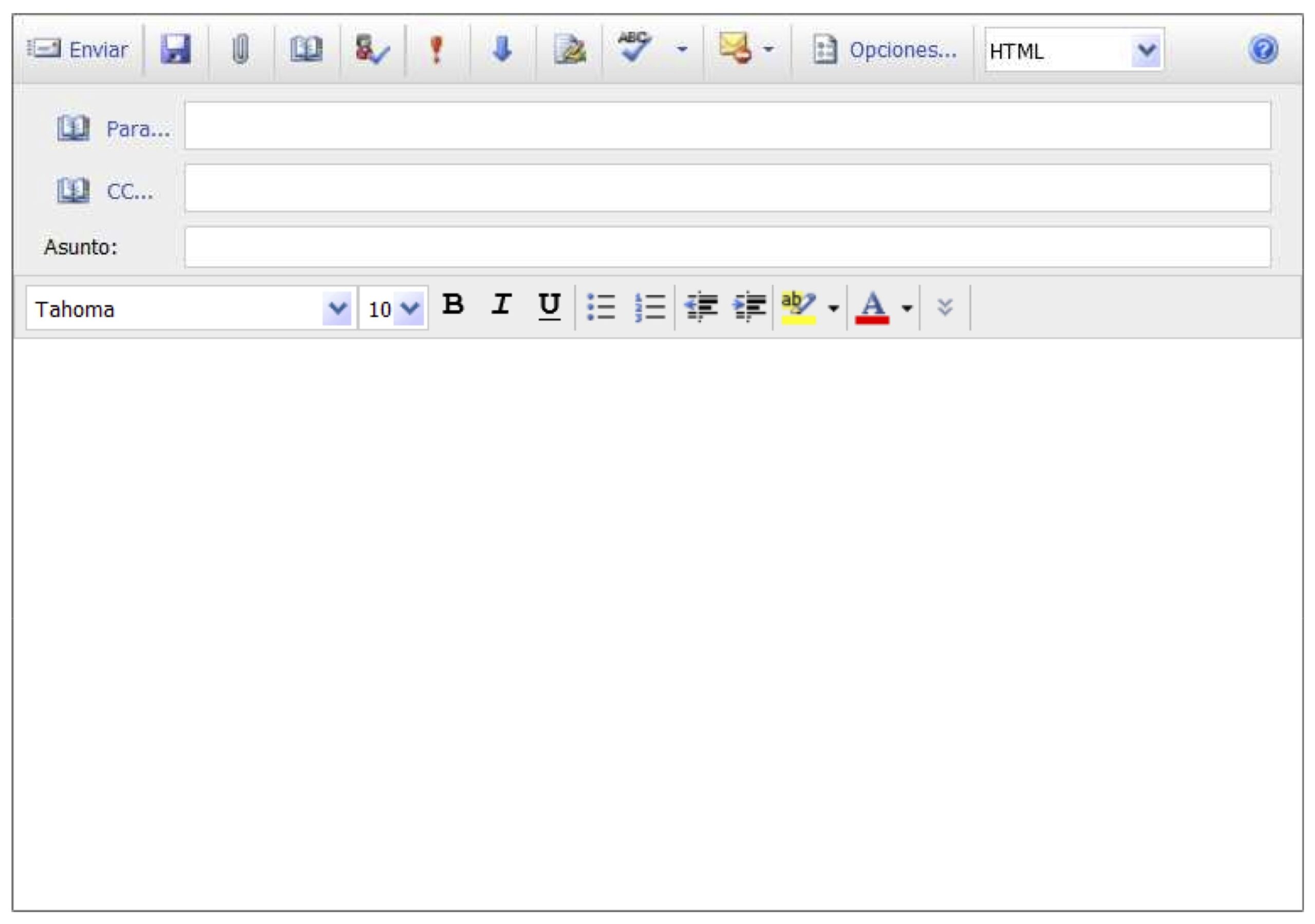Set high importance with the red exclamation mark
The height and width of the screenshot is (924, 1315).
click(437, 49)
